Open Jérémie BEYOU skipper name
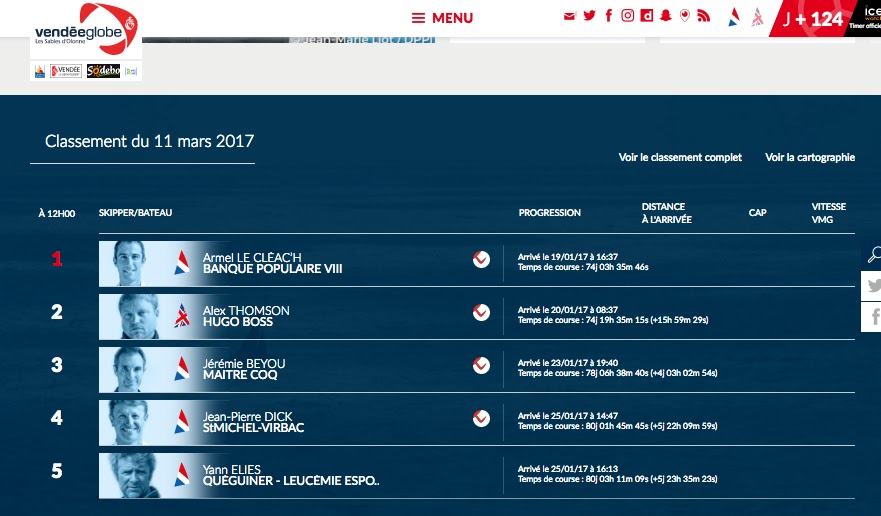 coord(244,364)
